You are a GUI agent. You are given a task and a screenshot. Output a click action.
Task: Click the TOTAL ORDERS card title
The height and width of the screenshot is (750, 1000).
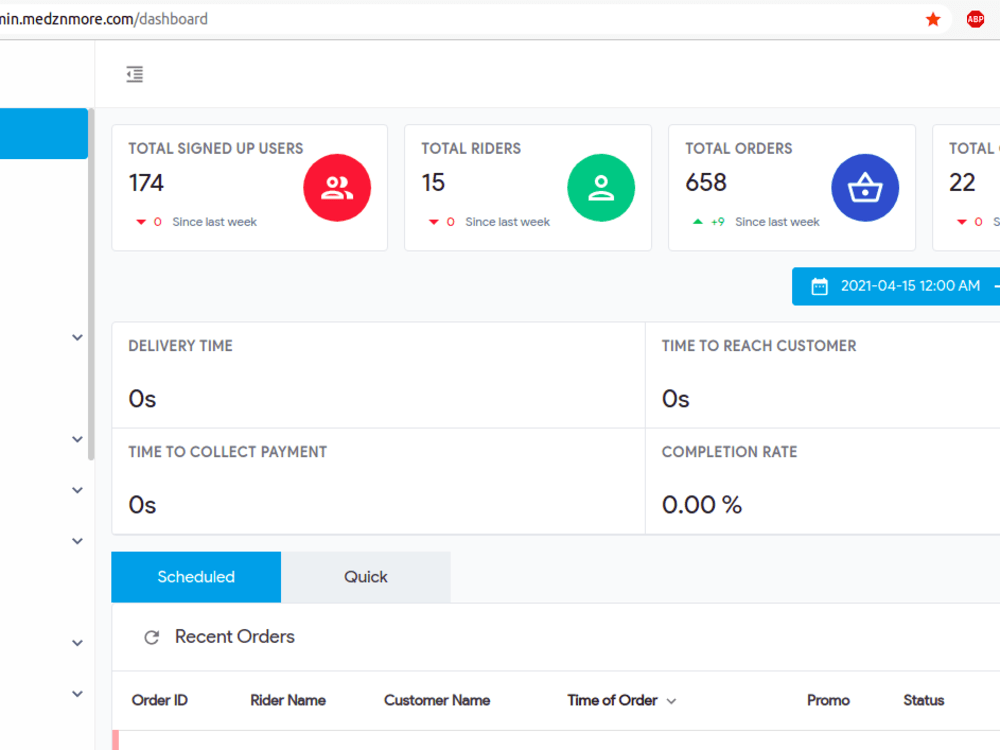[739, 149]
